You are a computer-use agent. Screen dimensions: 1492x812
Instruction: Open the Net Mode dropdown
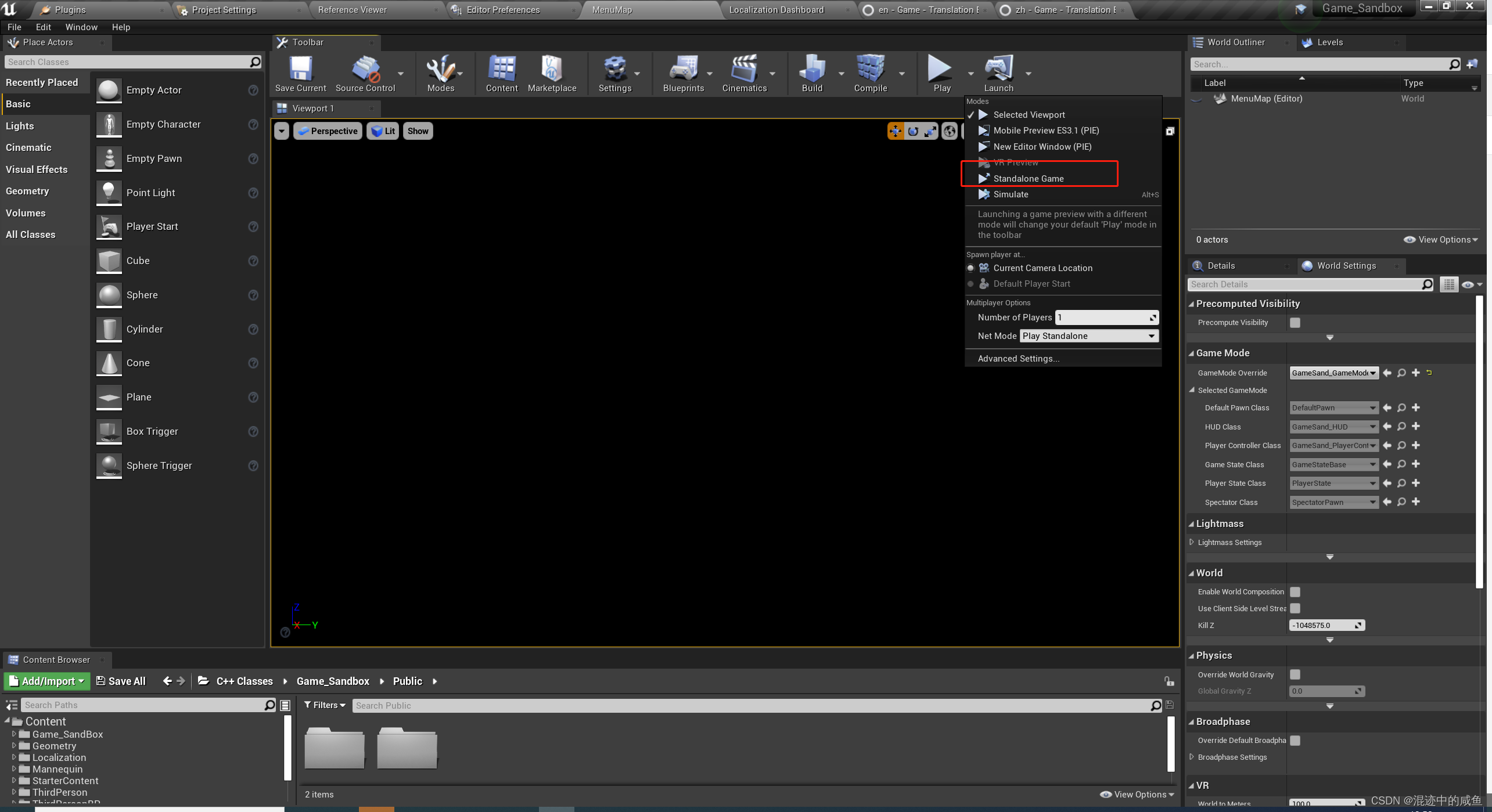(1089, 336)
